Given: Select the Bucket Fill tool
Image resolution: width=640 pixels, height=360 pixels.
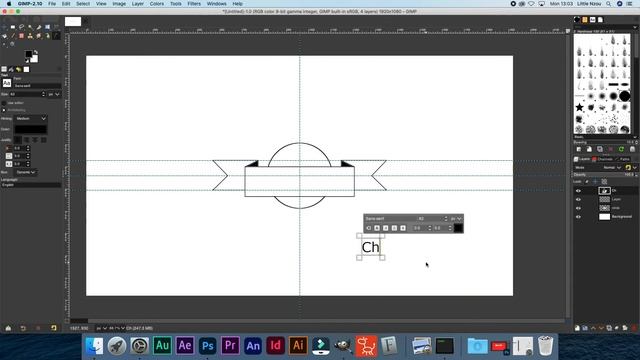Looking at the screenshot, I should click(4, 36).
